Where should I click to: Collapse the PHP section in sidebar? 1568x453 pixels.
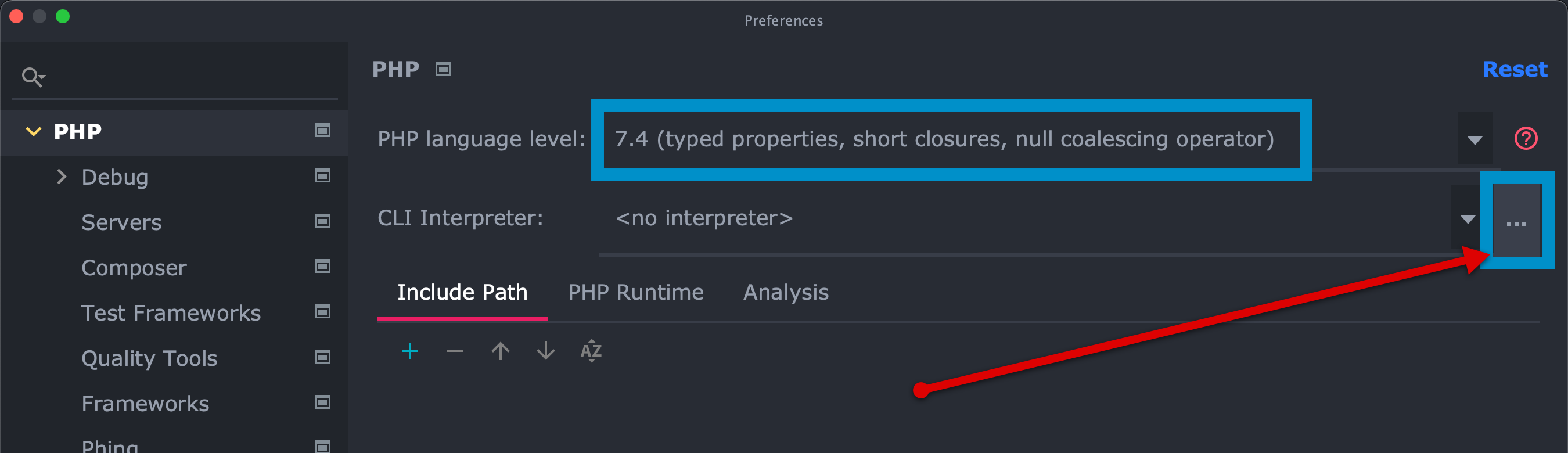[x=34, y=131]
